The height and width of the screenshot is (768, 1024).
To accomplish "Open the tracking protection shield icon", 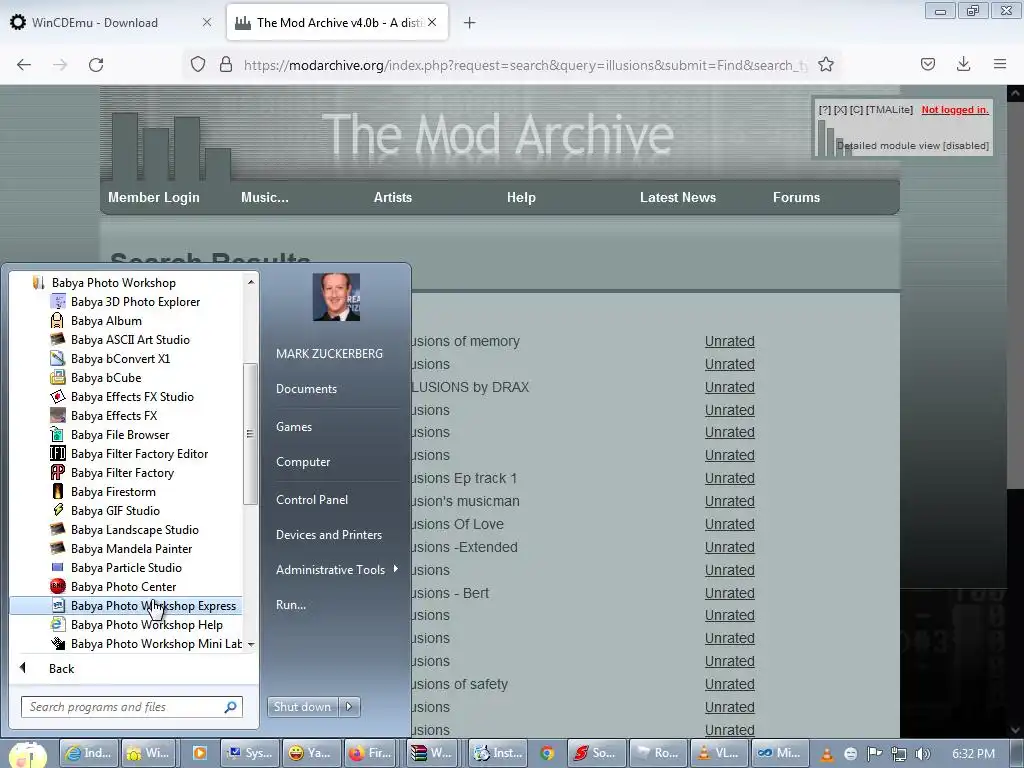I will pos(198,65).
